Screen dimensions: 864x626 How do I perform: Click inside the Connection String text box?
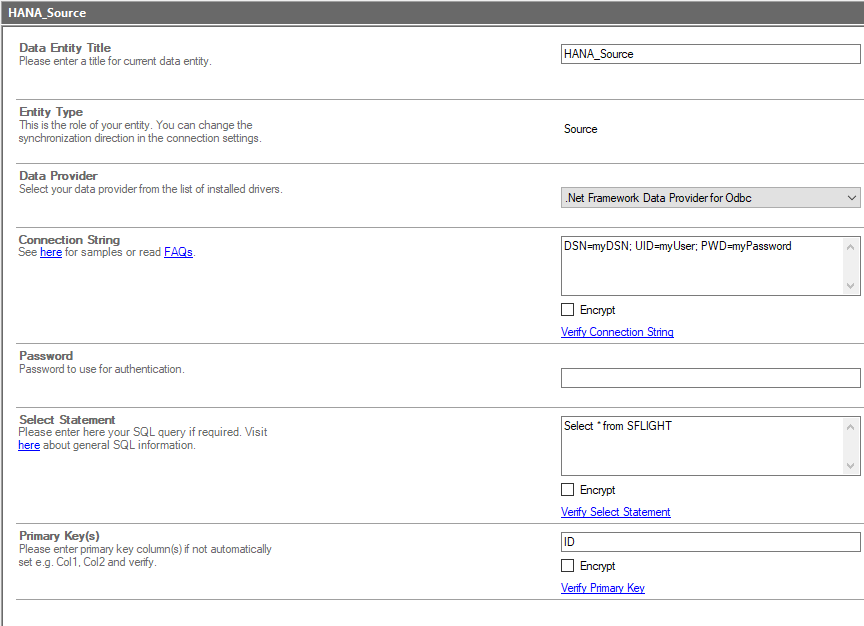(702, 265)
